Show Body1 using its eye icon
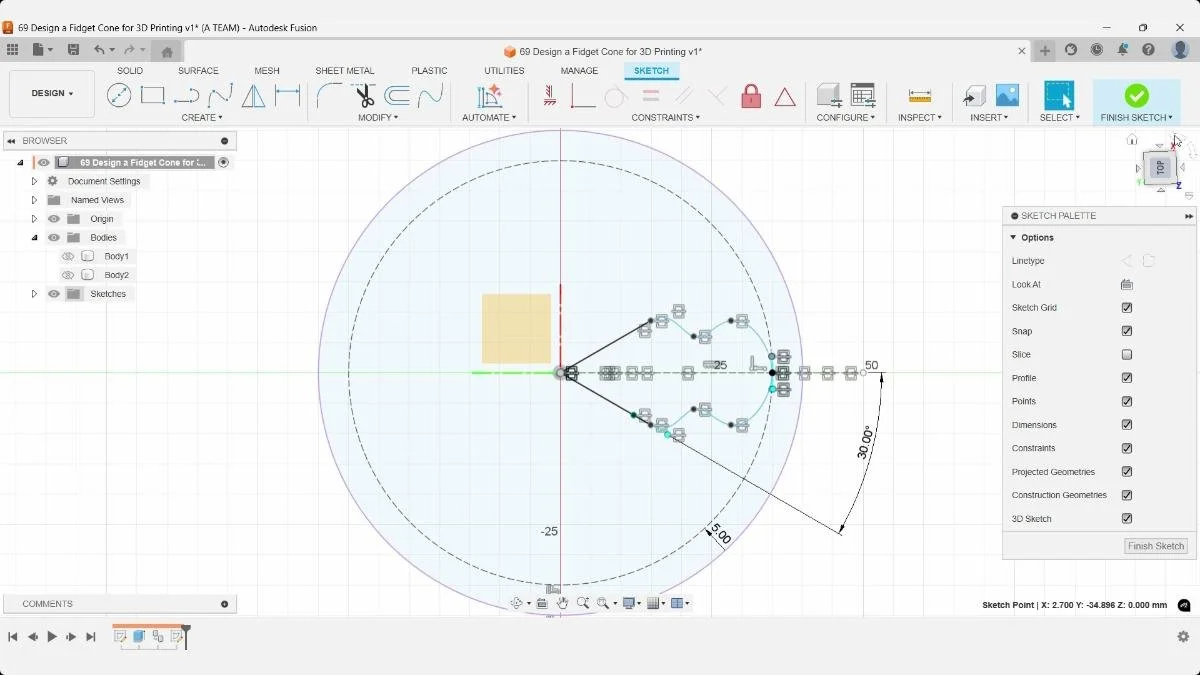Viewport: 1200px width, 675px height. click(x=68, y=256)
